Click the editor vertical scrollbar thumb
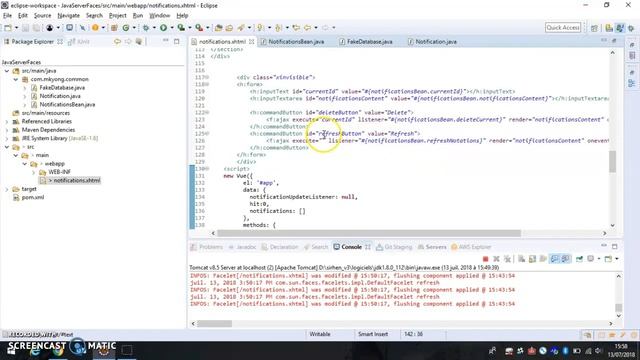Viewport: 640px width, 360px height. tap(612, 162)
